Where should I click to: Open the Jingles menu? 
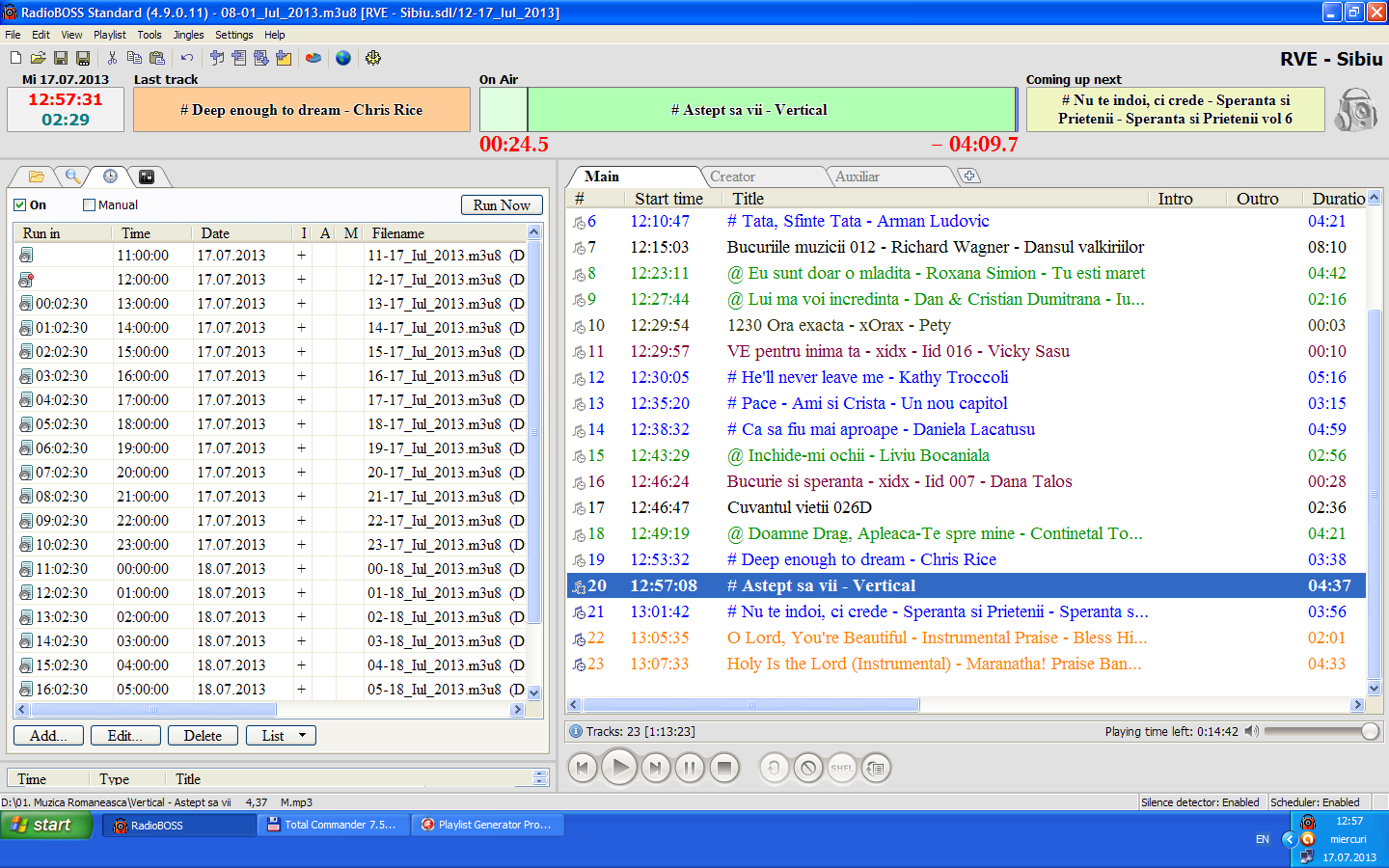[188, 35]
